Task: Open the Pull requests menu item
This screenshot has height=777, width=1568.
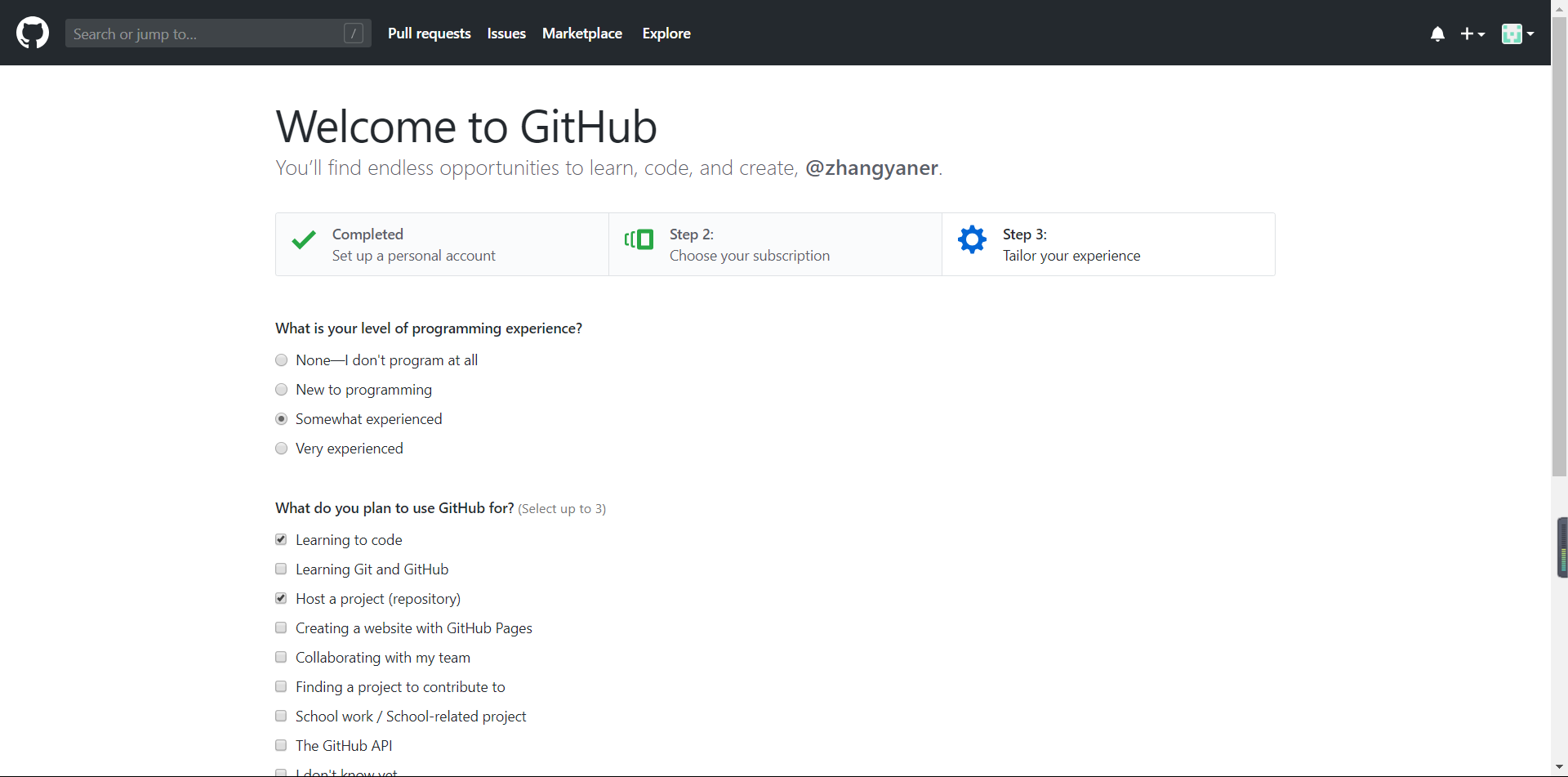Action: [429, 33]
